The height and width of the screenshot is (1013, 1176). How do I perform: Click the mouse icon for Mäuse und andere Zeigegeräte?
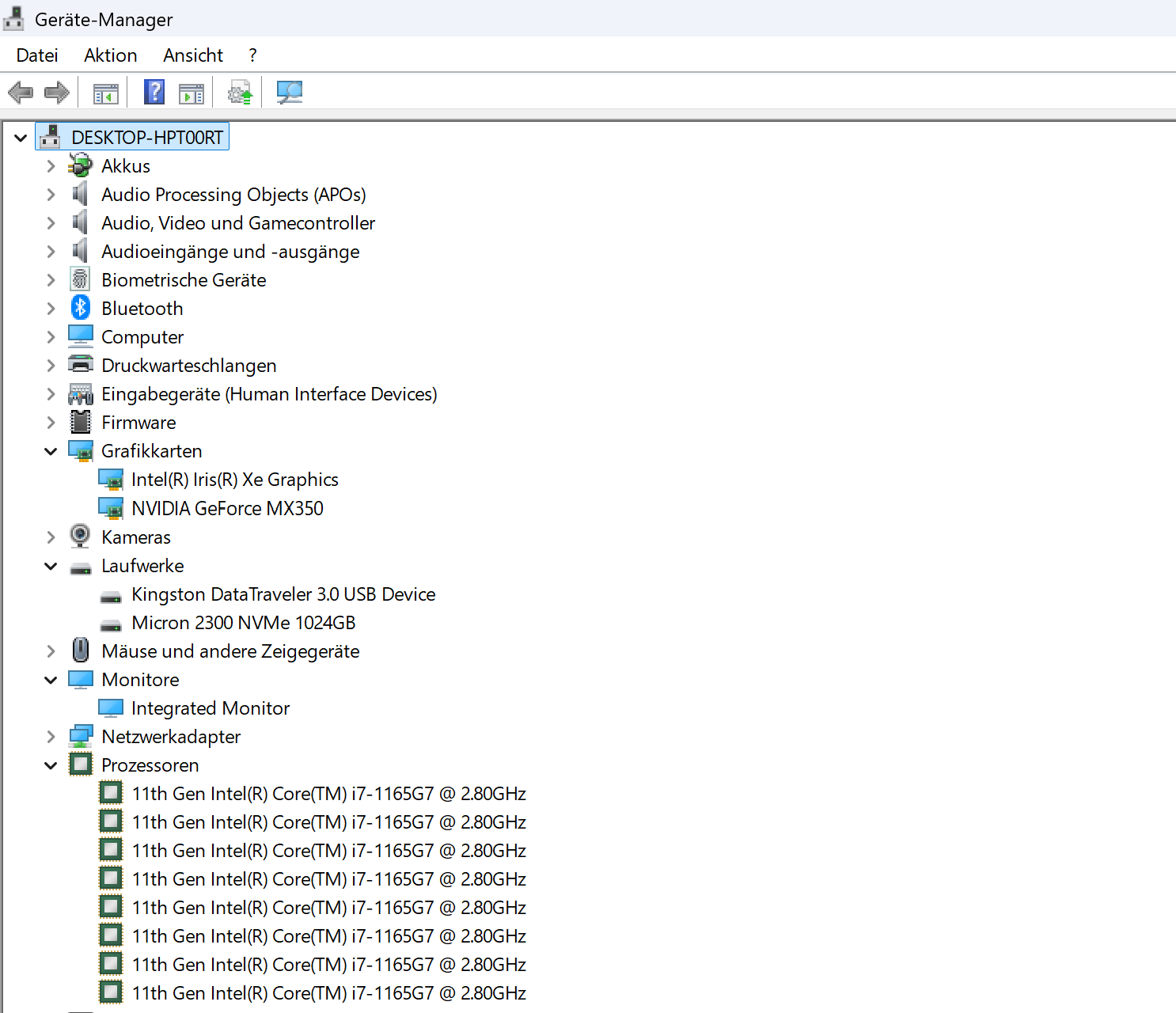pos(81,651)
